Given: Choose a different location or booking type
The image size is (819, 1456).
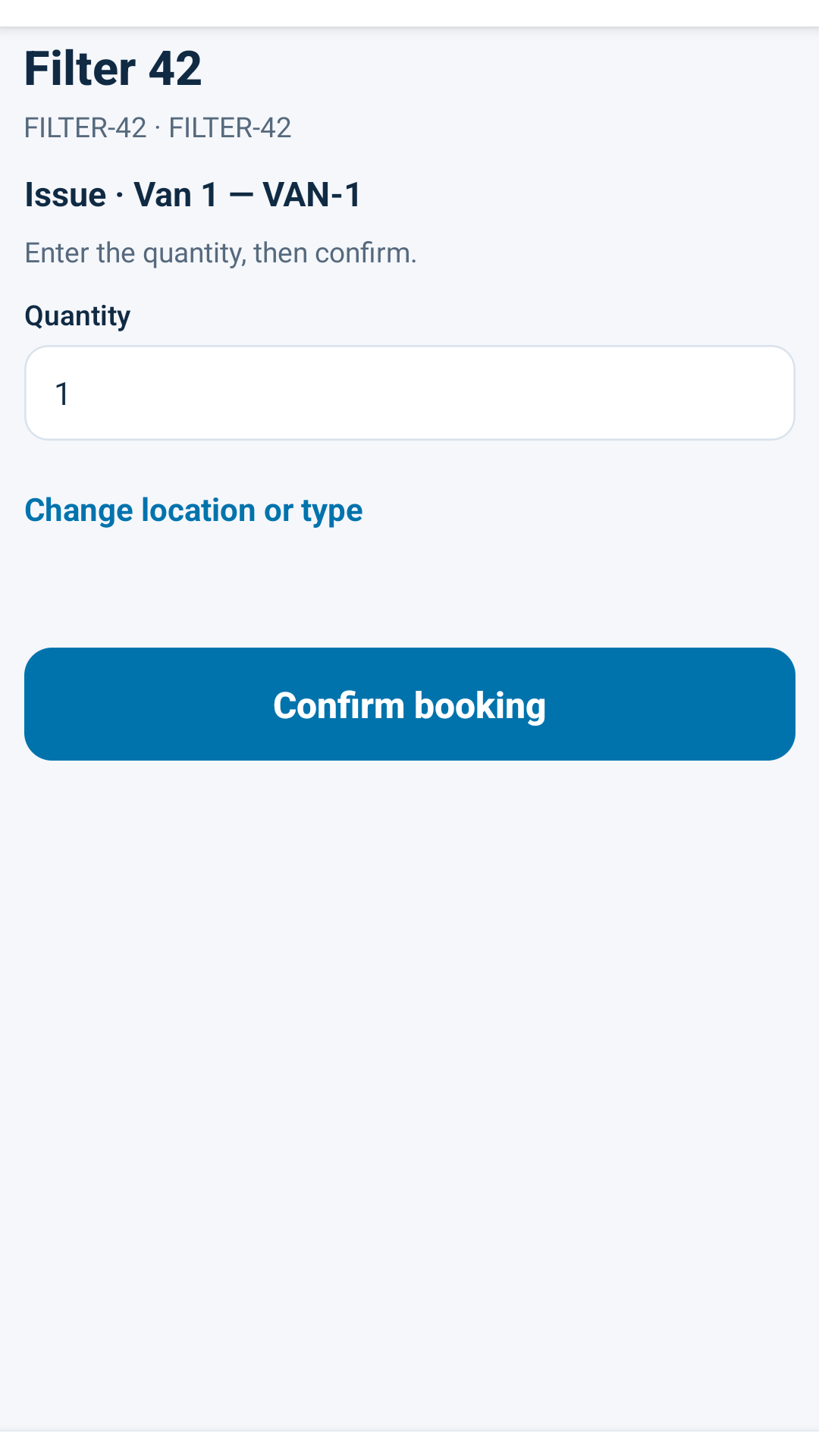Looking at the screenshot, I should pos(193,511).
